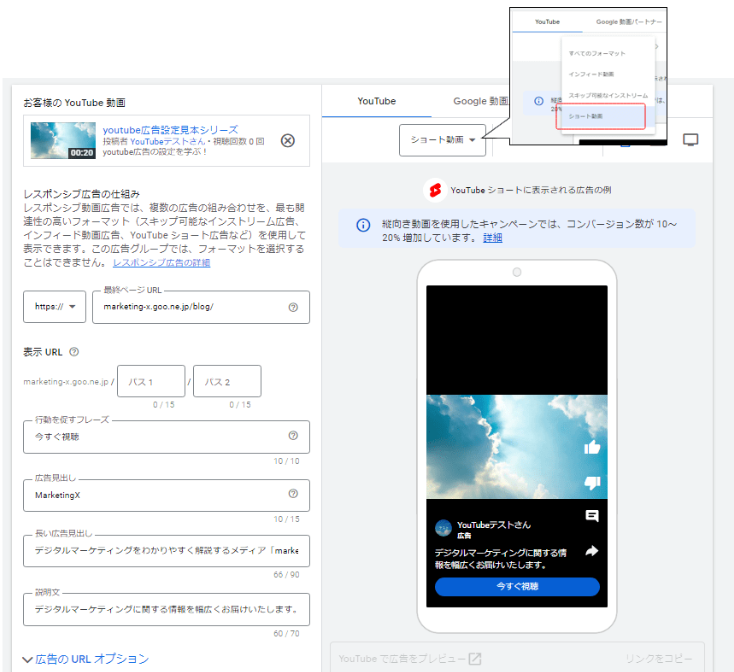Expand 広告の URL オプション section
Screen dimensions: 734x672
pos(86,659)
